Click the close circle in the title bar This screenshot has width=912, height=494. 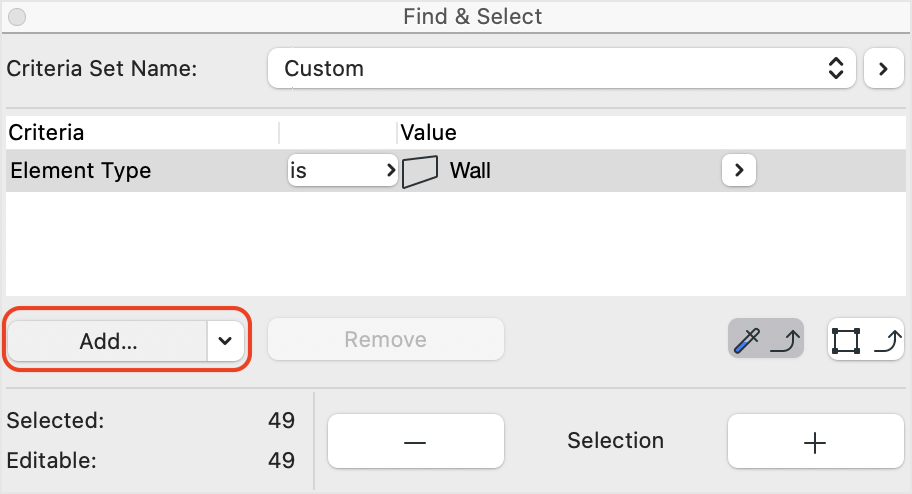[x=17, y=17]
